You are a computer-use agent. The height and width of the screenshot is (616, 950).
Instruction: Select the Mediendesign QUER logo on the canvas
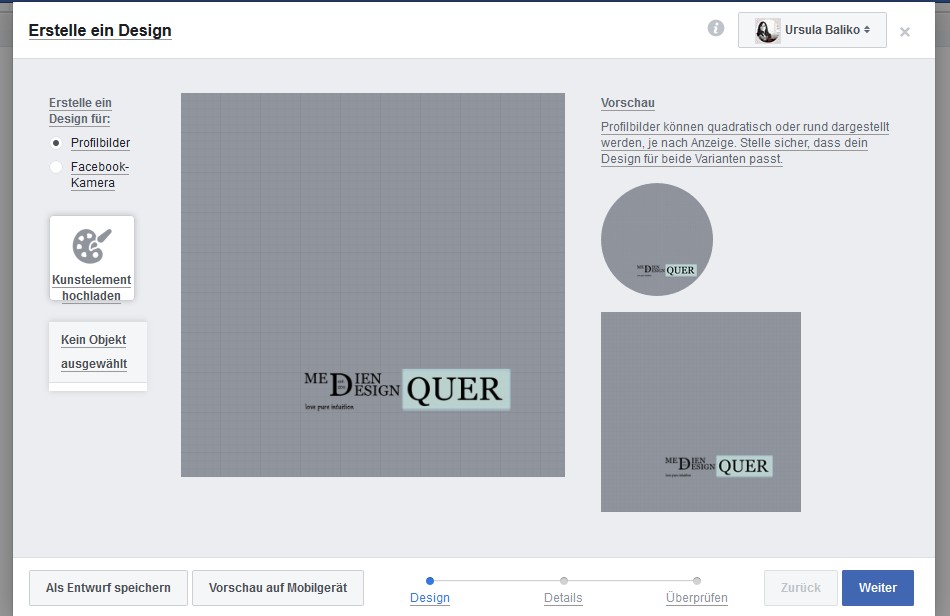407,389
